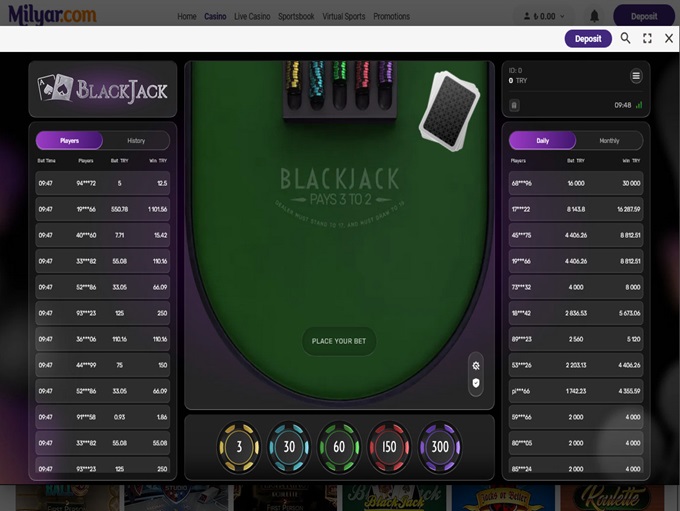This screenshot has width=680, height=511.
Task: Open the notifications bell
Action: coord(595,16)
